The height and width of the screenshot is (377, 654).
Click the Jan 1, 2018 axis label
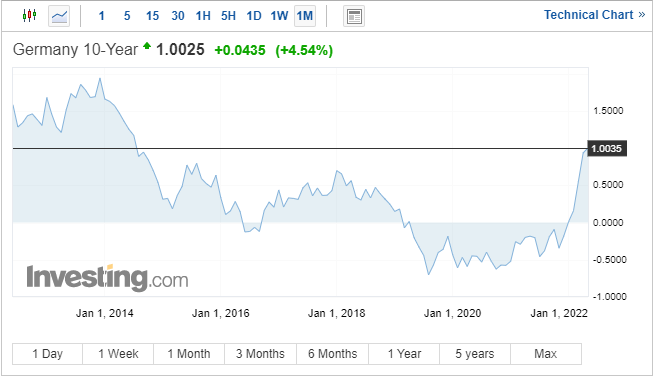click(337, 313)
